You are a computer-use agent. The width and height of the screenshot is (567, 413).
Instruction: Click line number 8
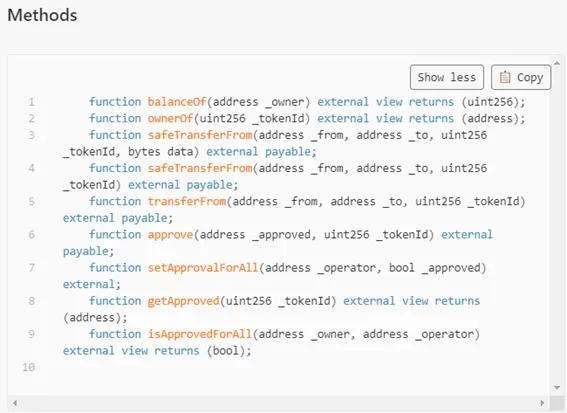click(x=31, y=301)
